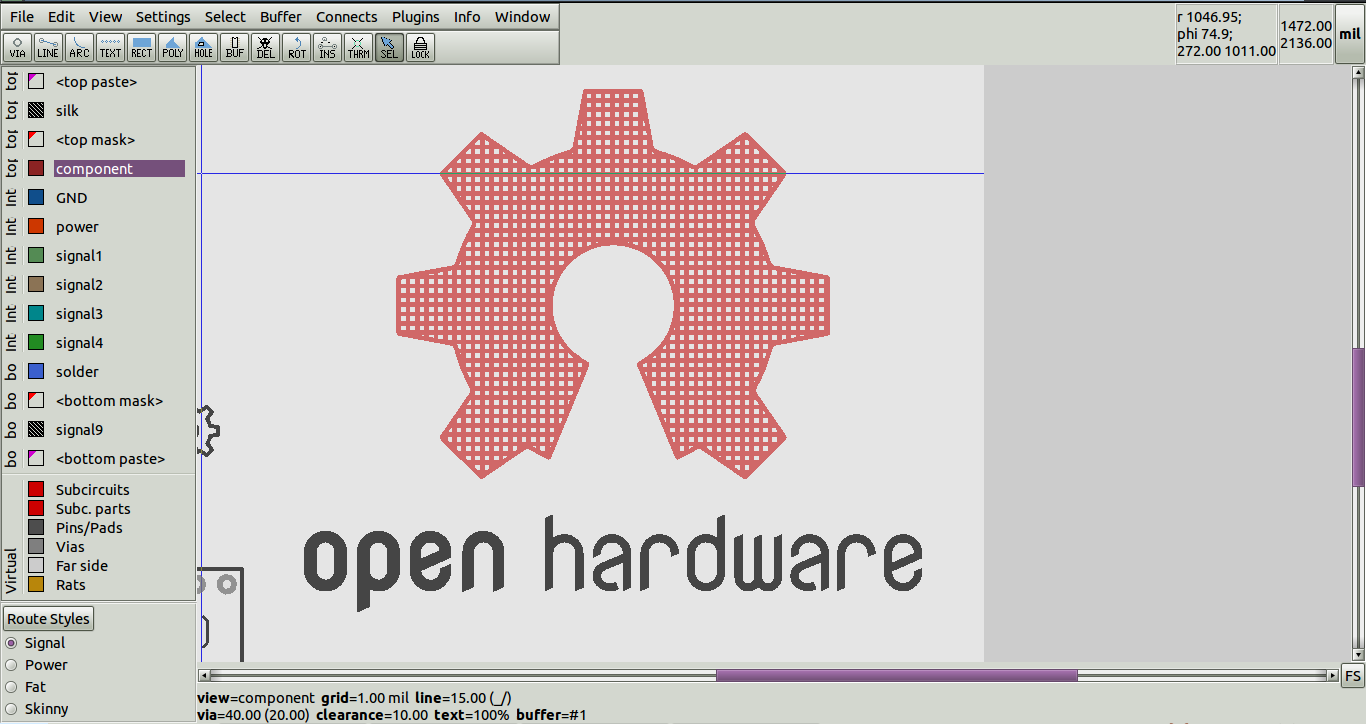The image size is (1366, 724).
Task: Activate the INS insert-point tool
Action: (327, 46)
